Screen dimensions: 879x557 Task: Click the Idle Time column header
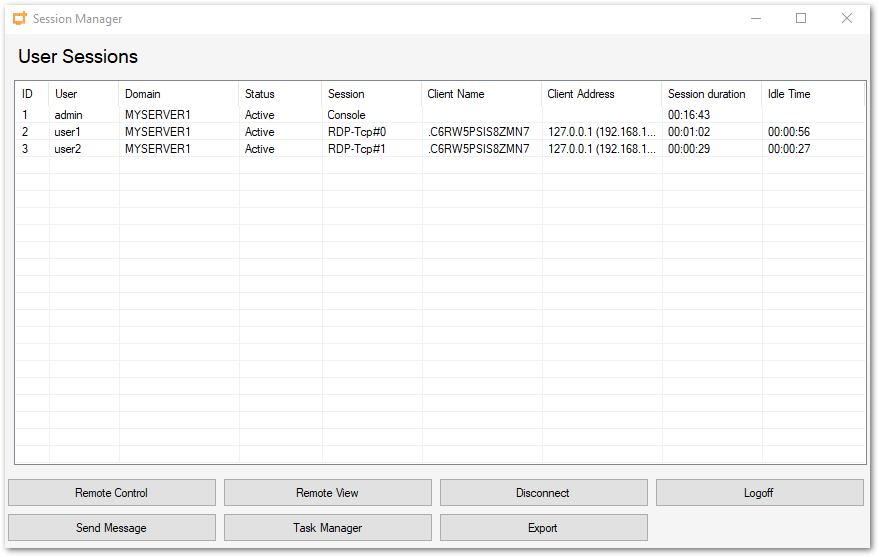pyautogui.click(x=789, y=94)
